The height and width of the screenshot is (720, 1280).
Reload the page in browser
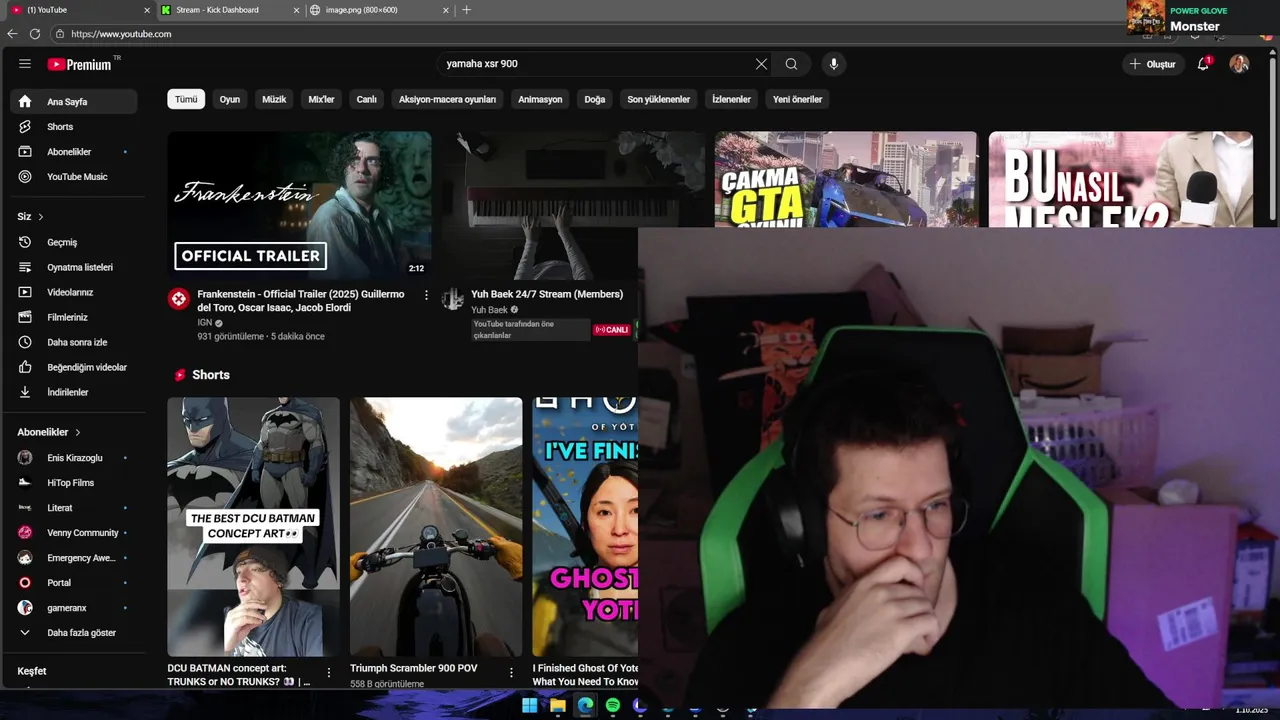point(35,34)
